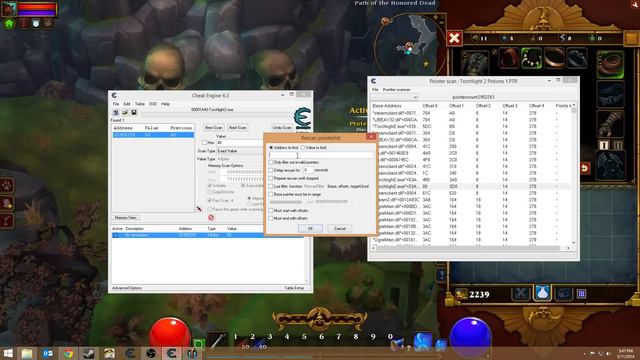640x360 pixels.
Task: Click the Windows Start button
Action: tap(8, 353)
